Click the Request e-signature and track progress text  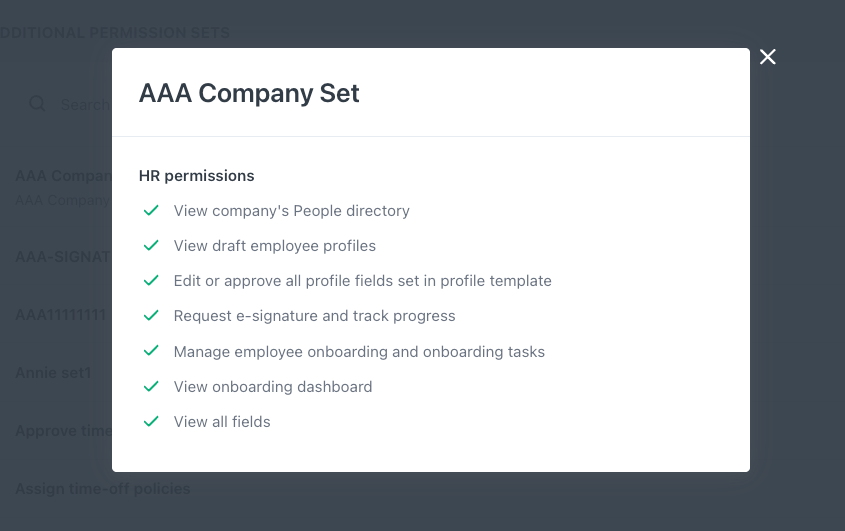coord(314,316)
